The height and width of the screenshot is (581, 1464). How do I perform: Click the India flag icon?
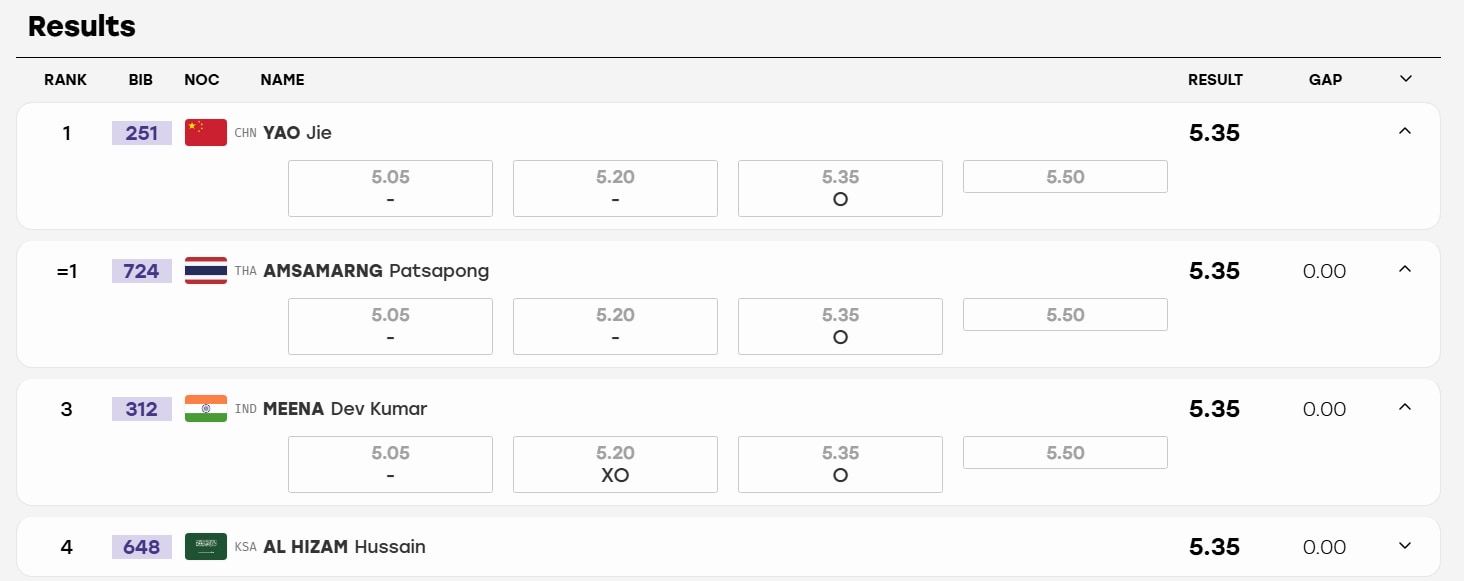click(x=206, y=409)
